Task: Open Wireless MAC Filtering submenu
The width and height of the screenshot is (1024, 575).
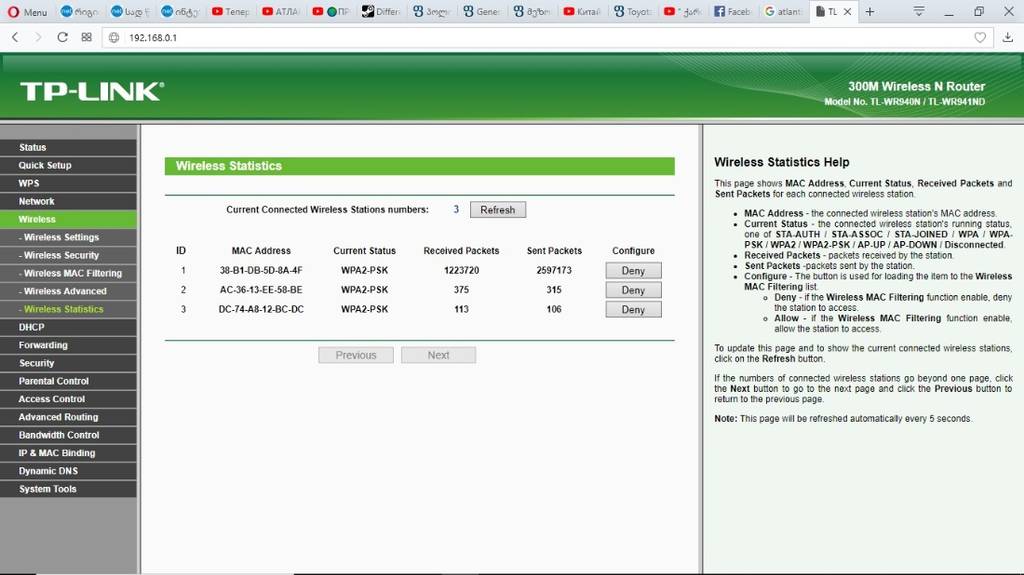Action: 69,273
